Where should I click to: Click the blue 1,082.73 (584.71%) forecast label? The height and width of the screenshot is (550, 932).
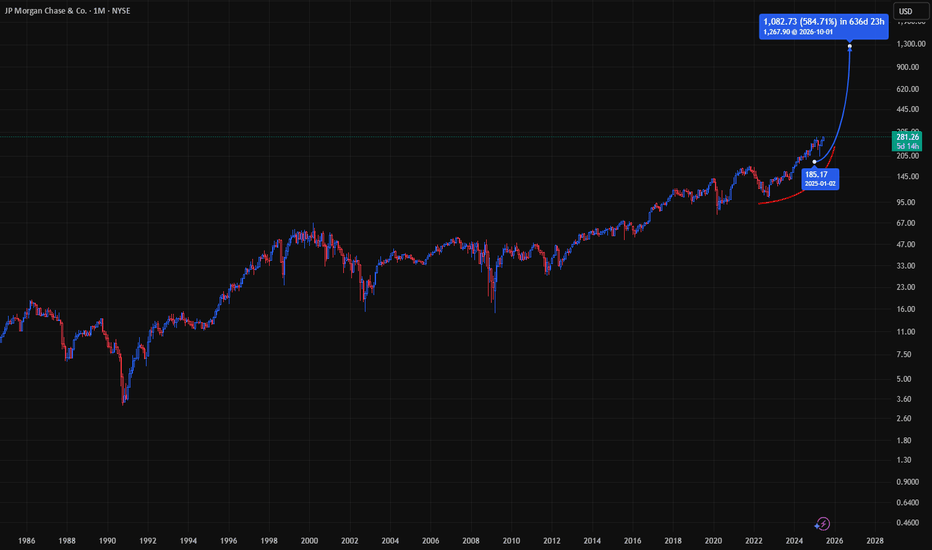click(x=823, y=26)
